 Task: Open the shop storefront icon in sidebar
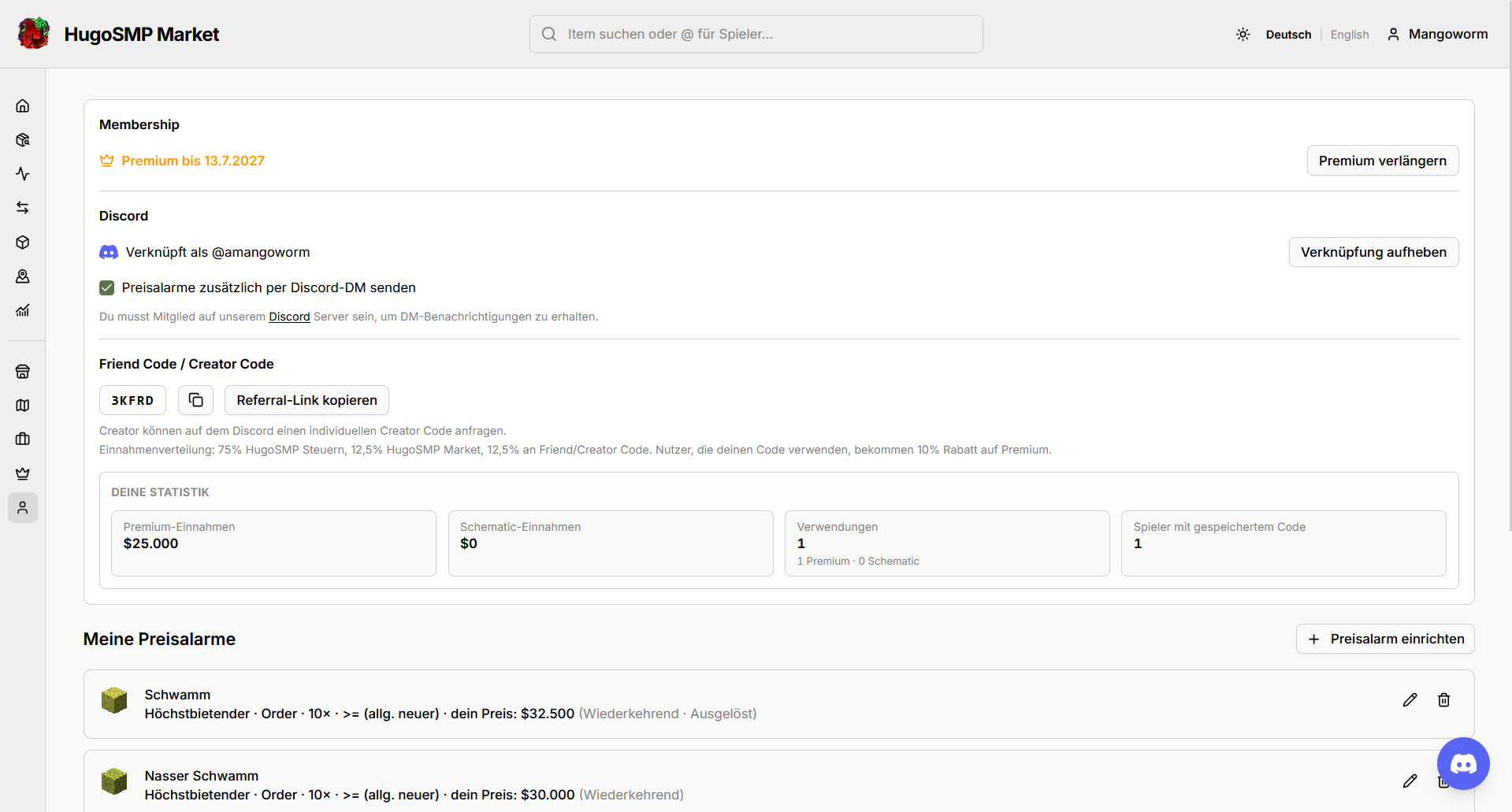(23, 371)
